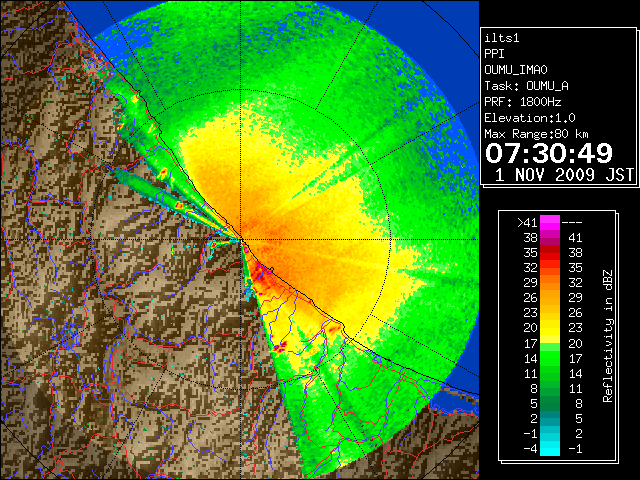Viewport: 640px width, 480px height.
Task: Click the 'PRF: 1800Hz' line
Action: tap(523, 102)
